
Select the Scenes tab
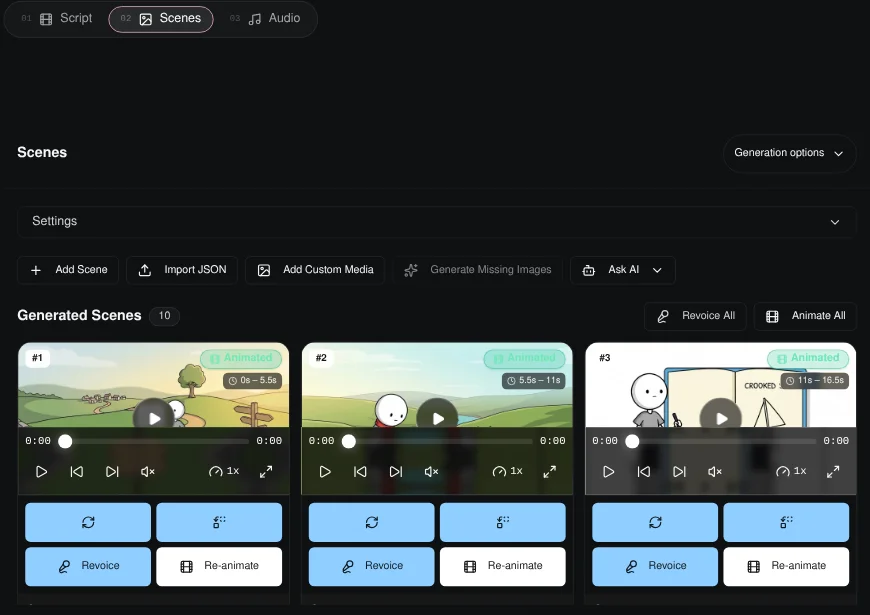coord(161,19)
